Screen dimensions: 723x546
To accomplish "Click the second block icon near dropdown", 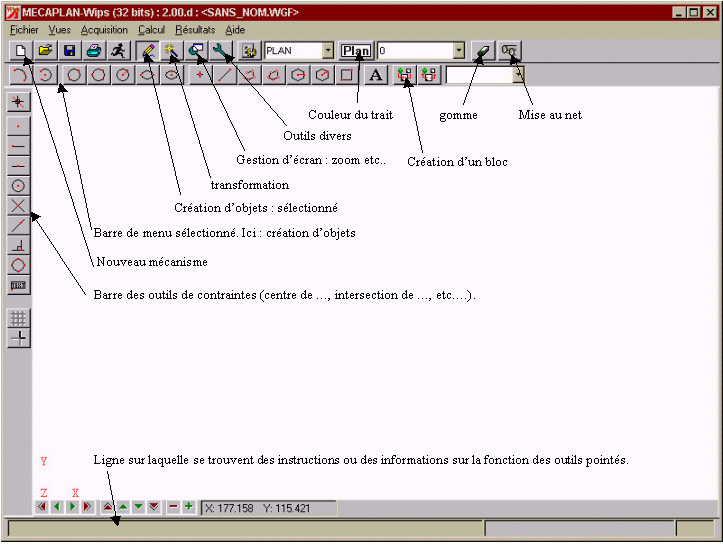I will (429, 75).
